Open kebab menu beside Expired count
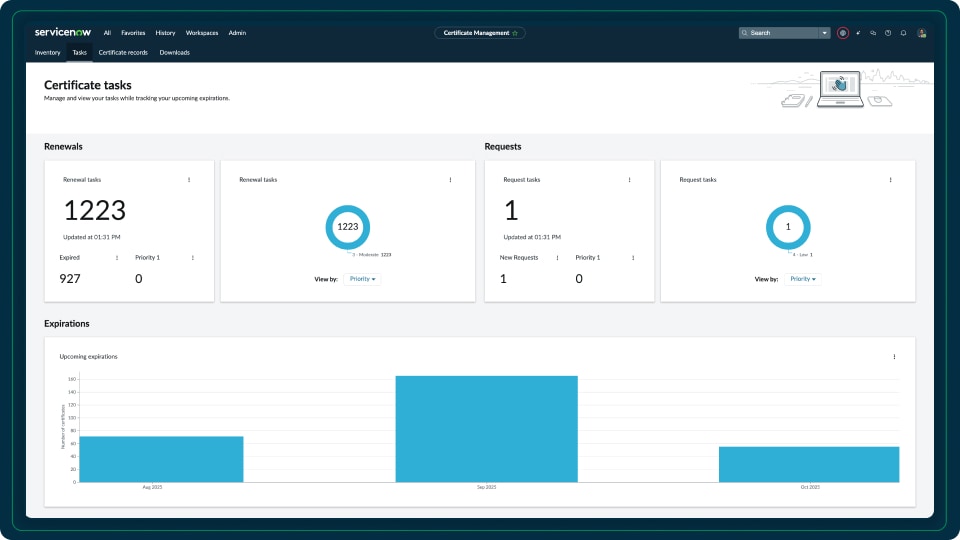The width and height of the screenshot is (960, 540). [x=117, y=258]
